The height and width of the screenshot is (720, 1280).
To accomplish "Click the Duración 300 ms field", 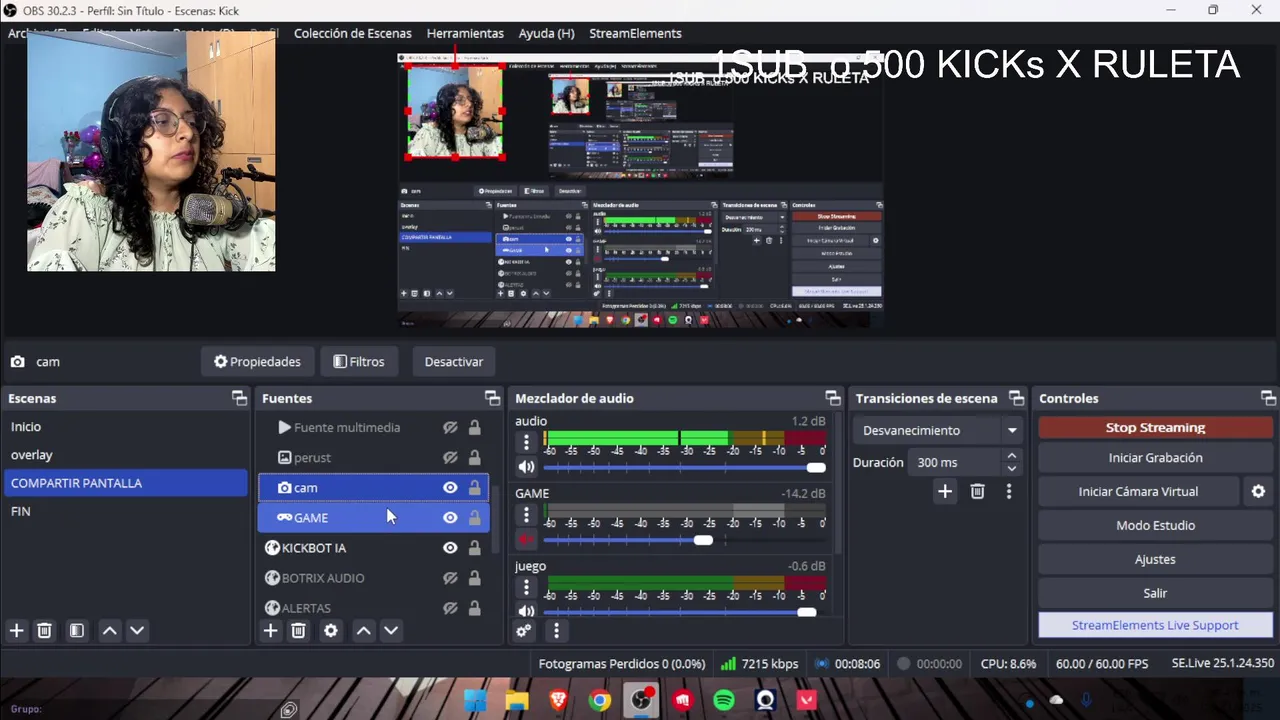I will [x=956, y=462].
